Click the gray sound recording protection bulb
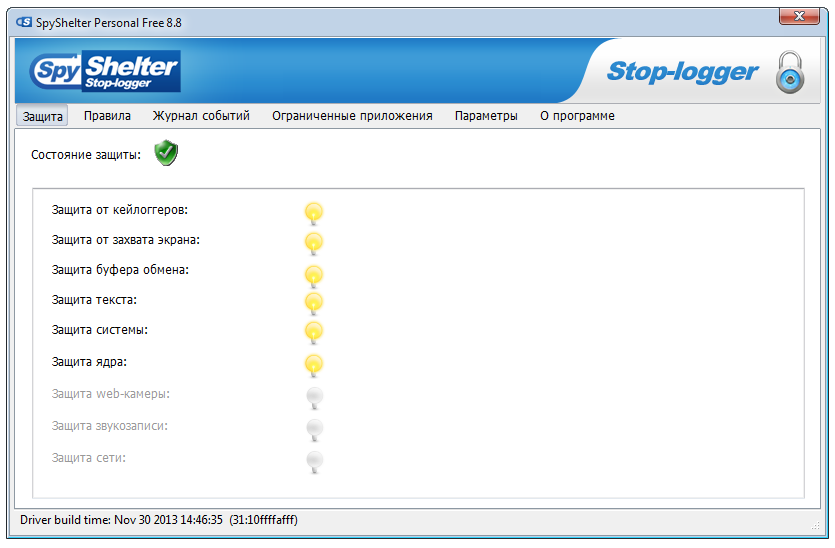This screenshot has width=835, height=548. point(314,430)
